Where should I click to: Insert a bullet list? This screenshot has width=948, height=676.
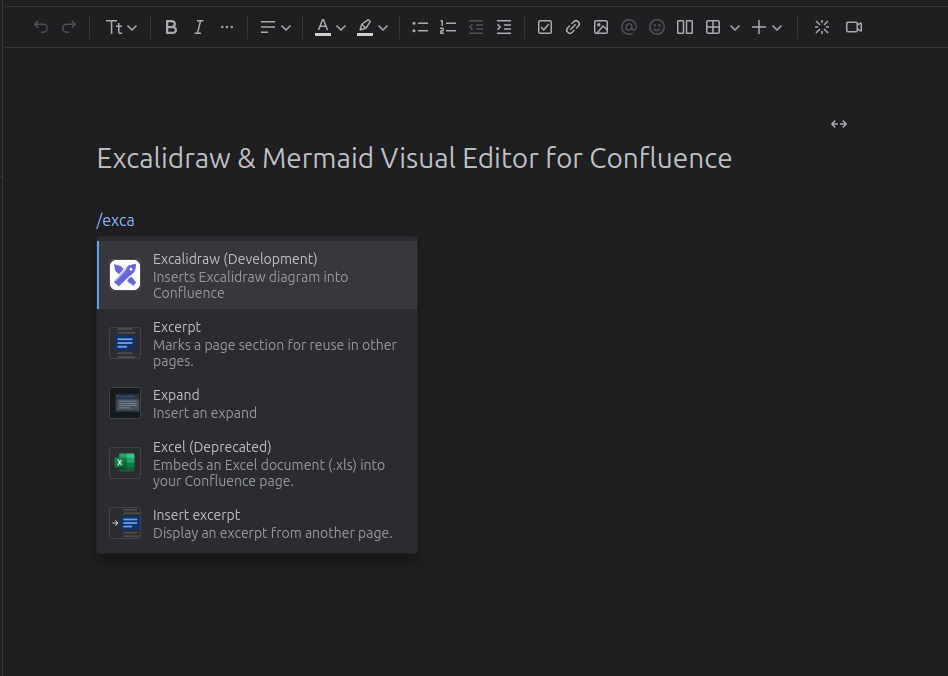pyautogui.click(x=420, y=27)
